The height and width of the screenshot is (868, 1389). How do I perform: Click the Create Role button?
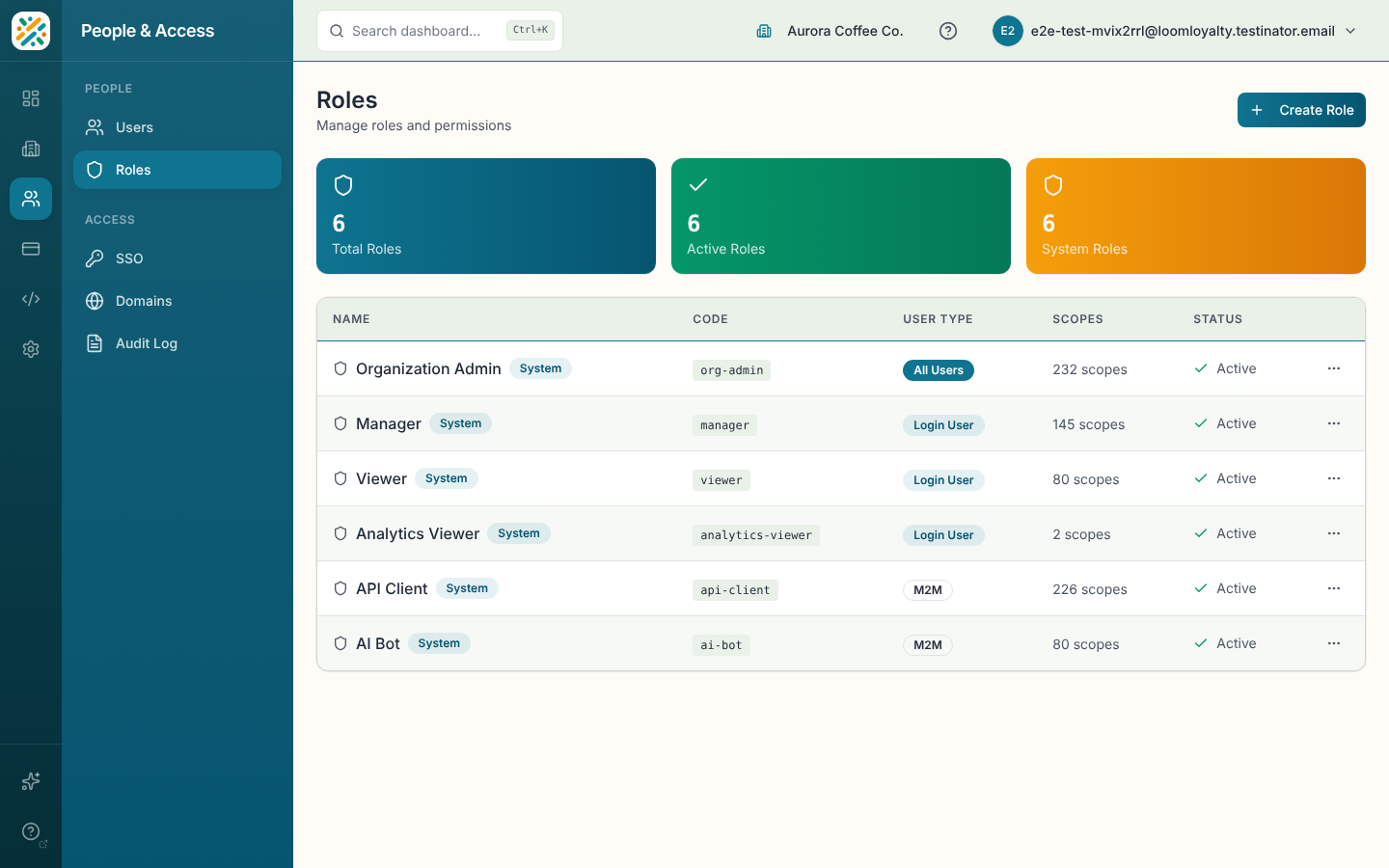1301,110
